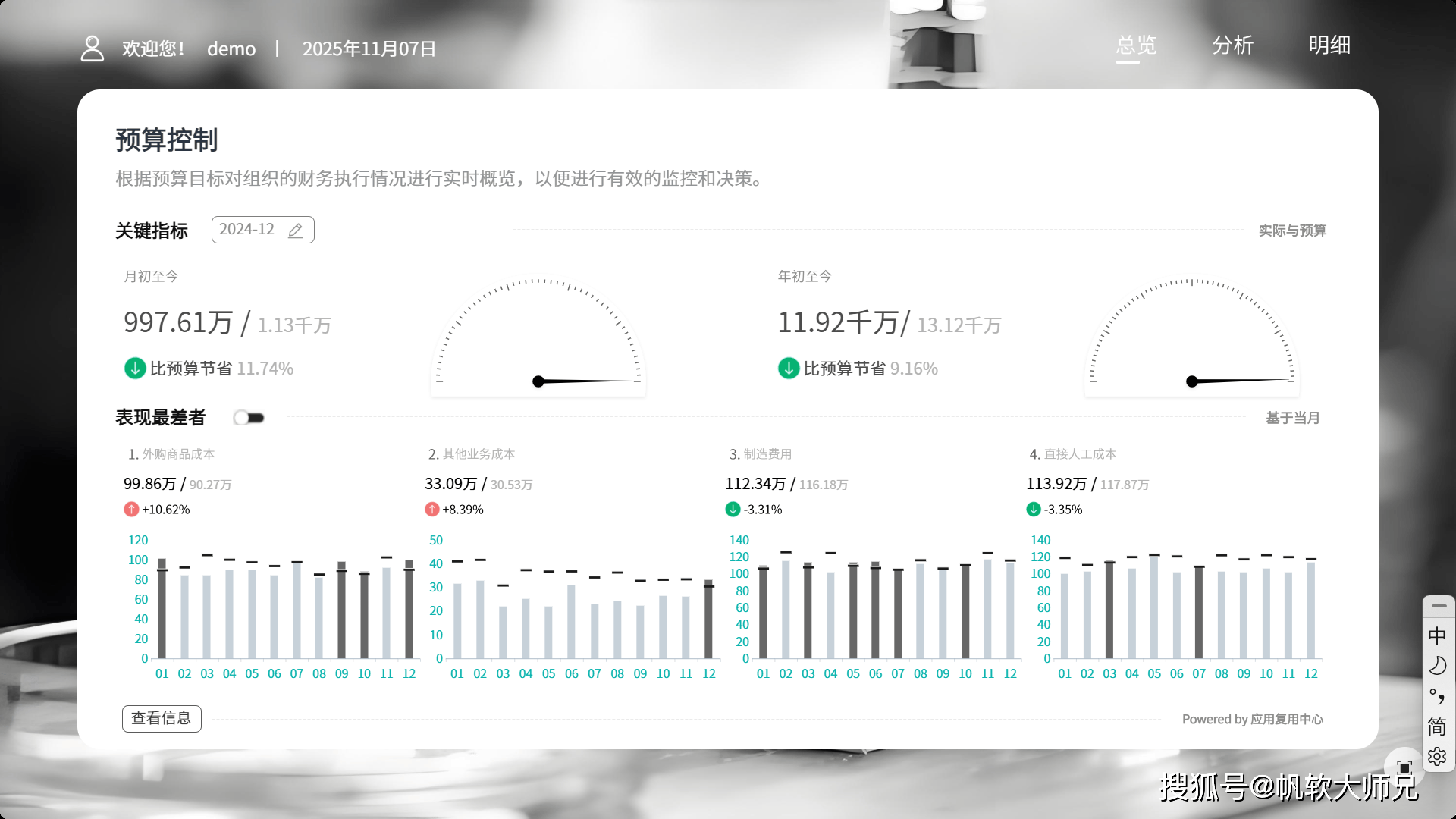Collapse the sidebar using the dash handle
The height and width of the screenshot is (819, 1456).
1438,605
